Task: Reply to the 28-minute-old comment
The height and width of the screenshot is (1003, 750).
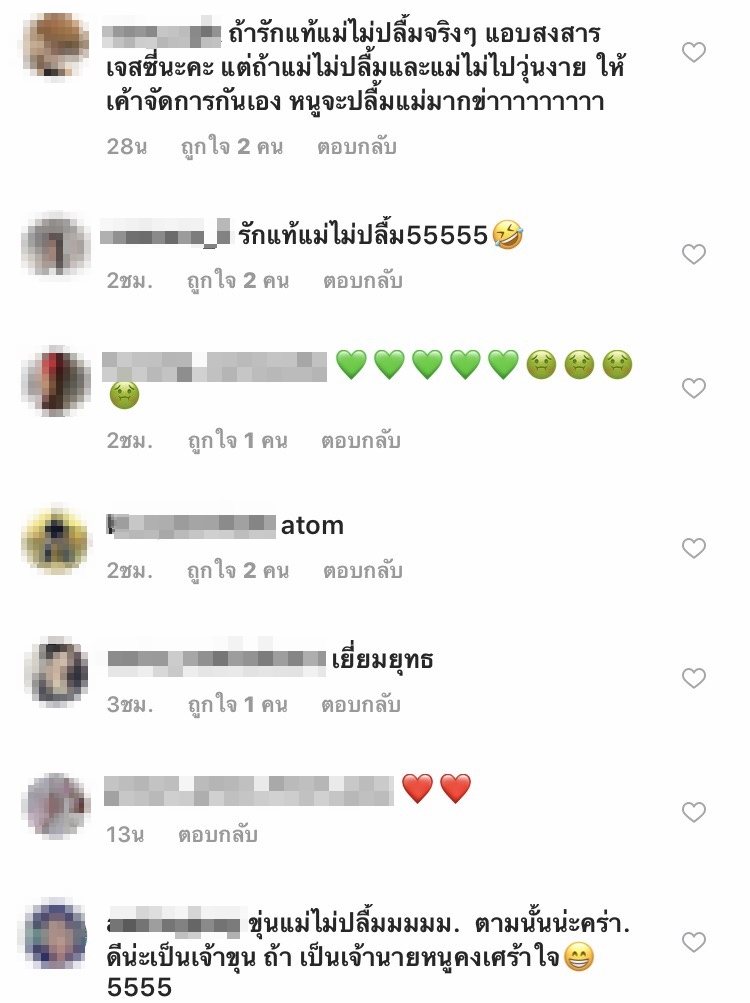Action: [x=357, y=147]
